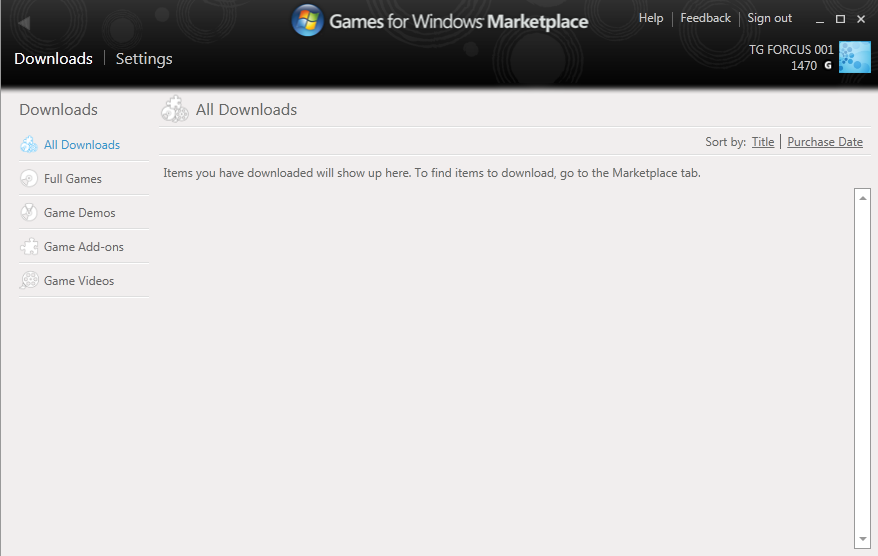Click the 1470 gamerscore value

coord(804,66)
